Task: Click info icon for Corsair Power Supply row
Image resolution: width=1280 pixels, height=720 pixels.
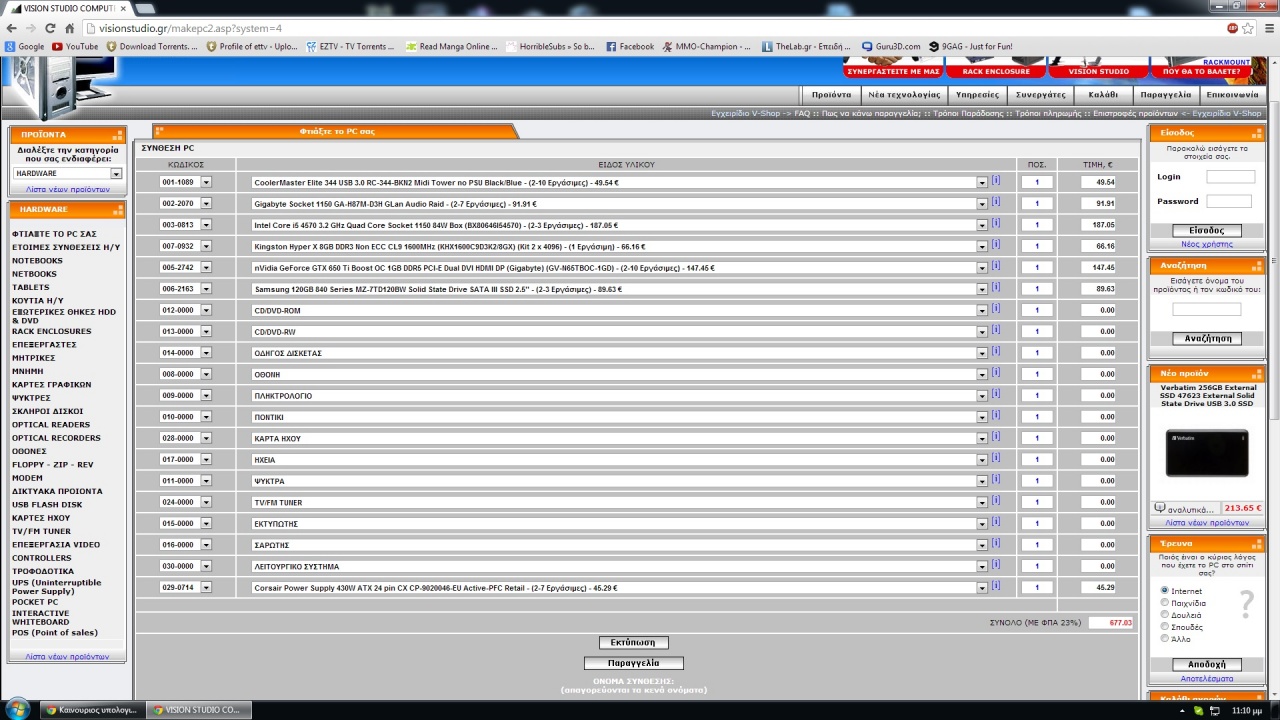Action: pos(996,586)
